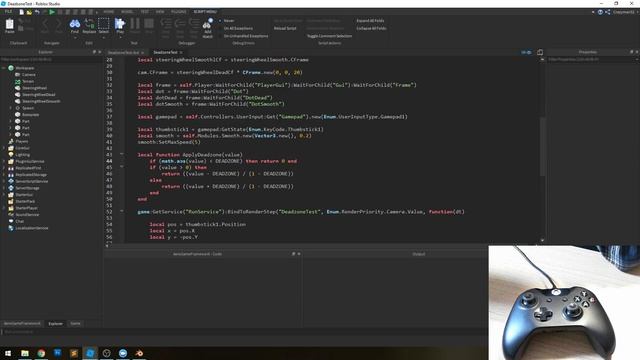
Task: Click the Step Into debugger icon
Action: 166,24
